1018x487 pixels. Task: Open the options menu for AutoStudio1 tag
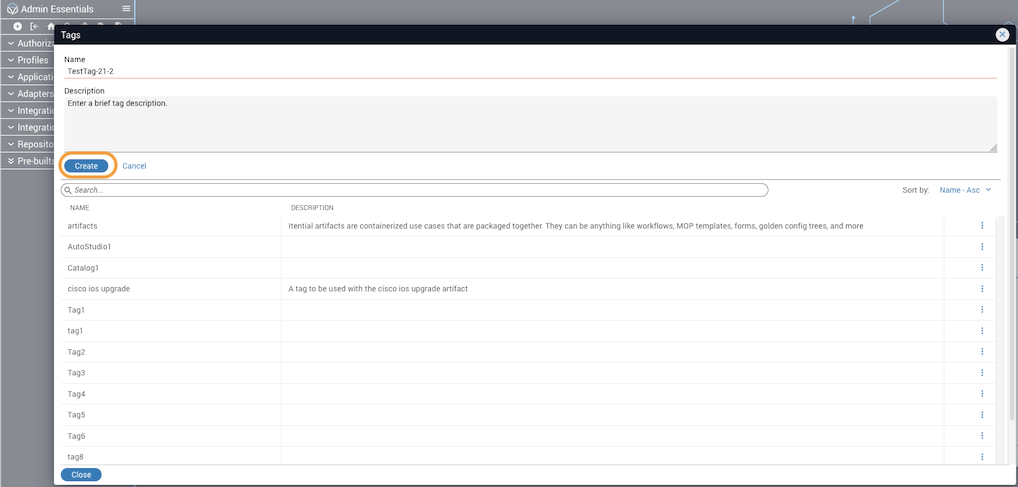coord(982,247)
